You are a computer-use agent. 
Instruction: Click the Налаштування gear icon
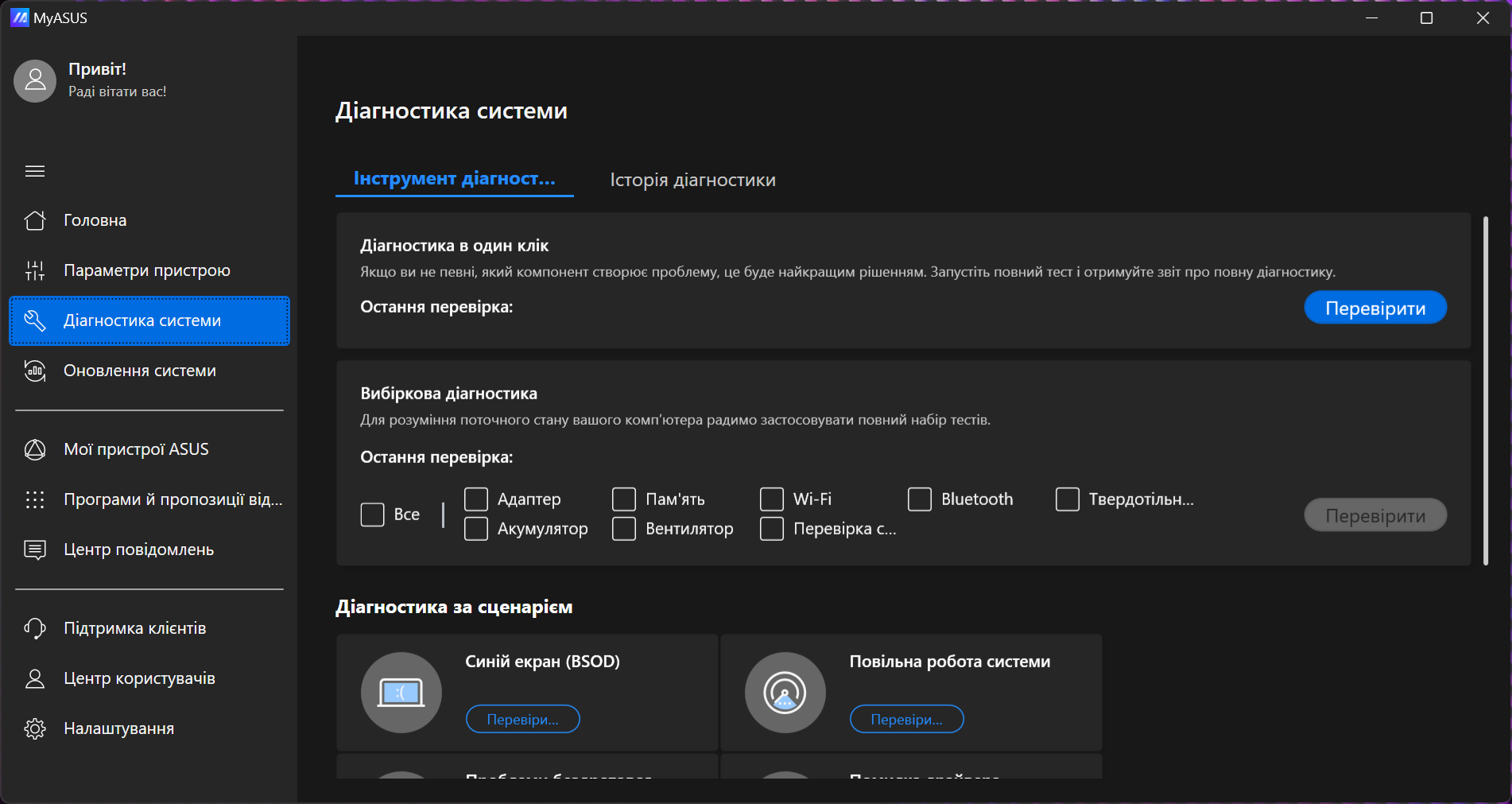35,728
